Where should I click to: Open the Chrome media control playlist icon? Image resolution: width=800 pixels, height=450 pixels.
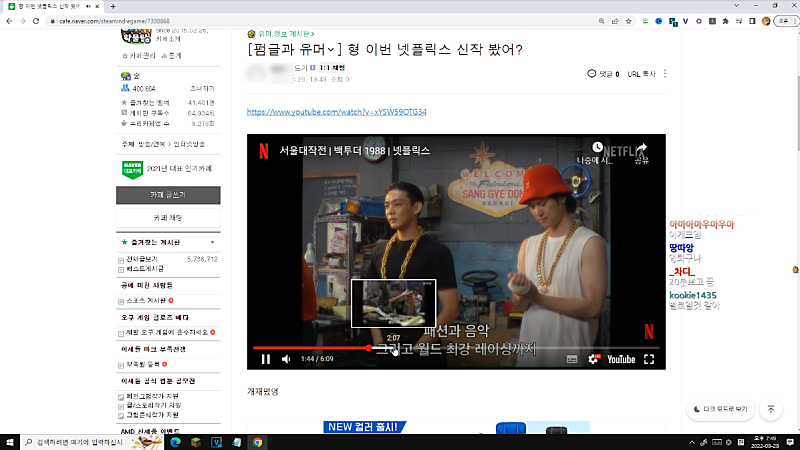[x=739, y=21]
